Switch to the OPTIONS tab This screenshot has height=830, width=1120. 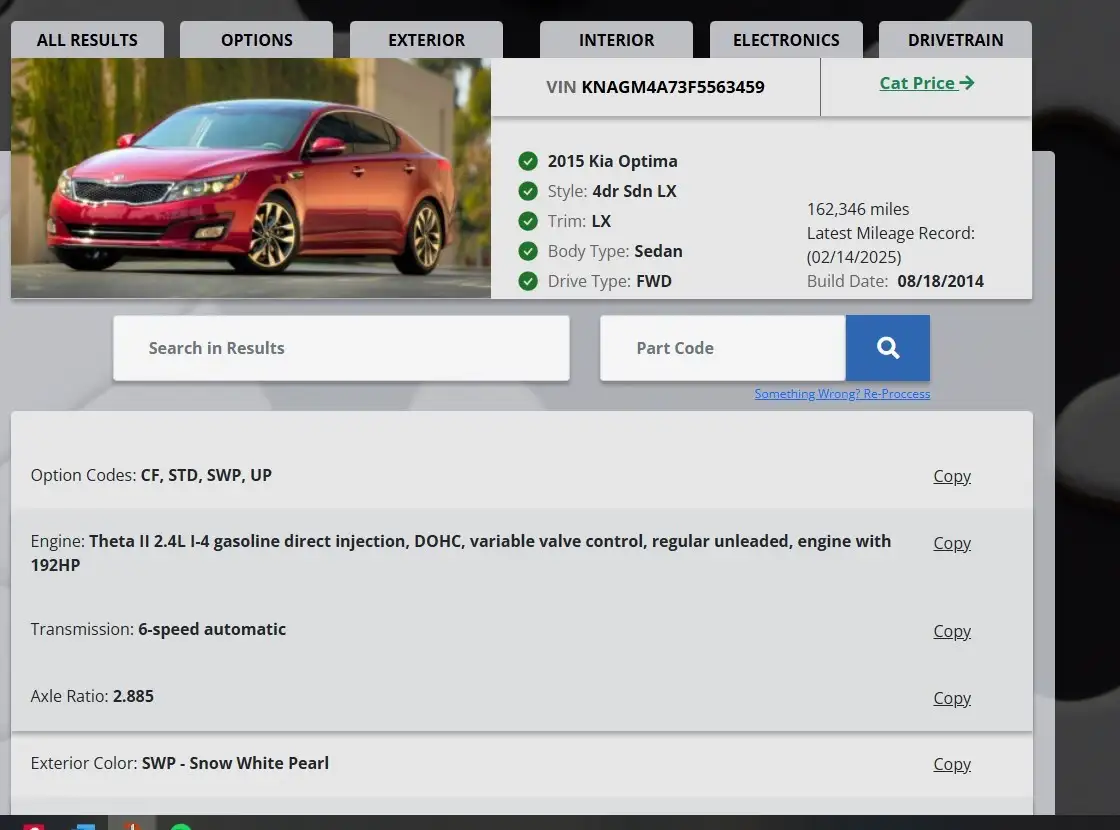coord(256,40)
